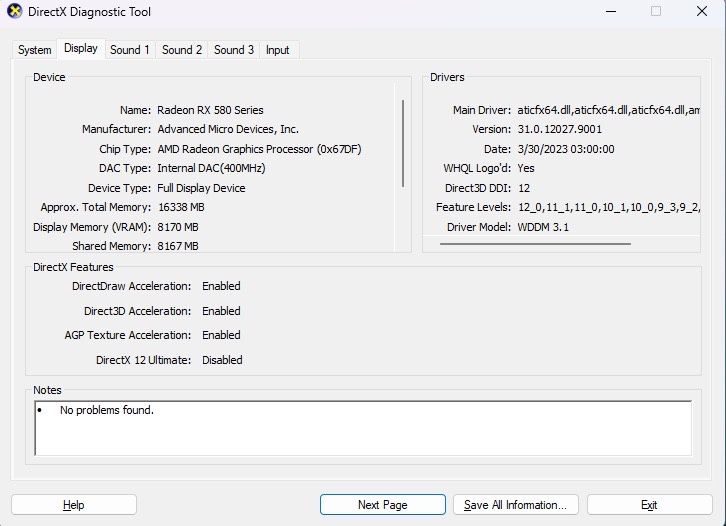
Task: Go to the Input tab
Action: pyautogui.click(x=277, y=50)
